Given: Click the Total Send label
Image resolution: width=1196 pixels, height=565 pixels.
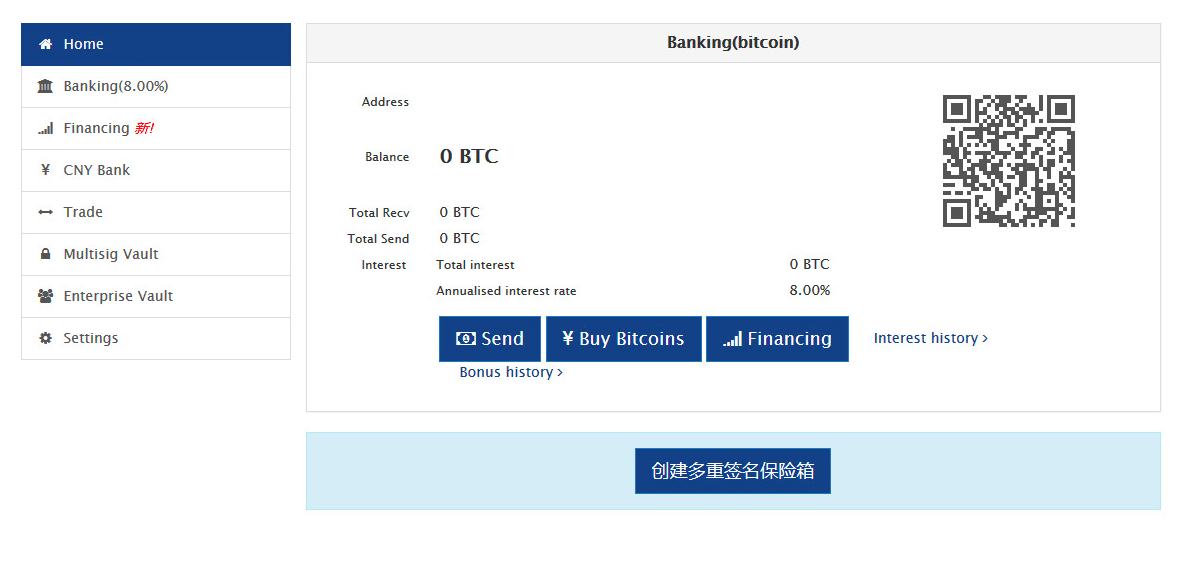Looking at the screenshot, I should [378, 239].
